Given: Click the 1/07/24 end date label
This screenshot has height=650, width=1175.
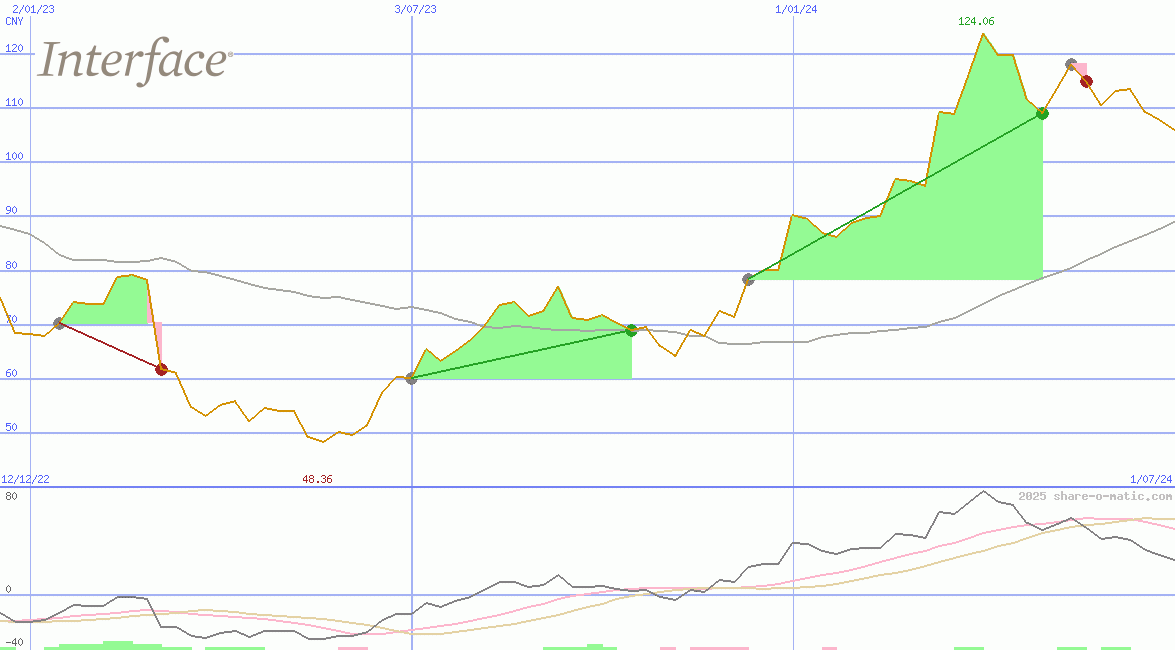Looking at the screenshot, I should (1150, 480).
